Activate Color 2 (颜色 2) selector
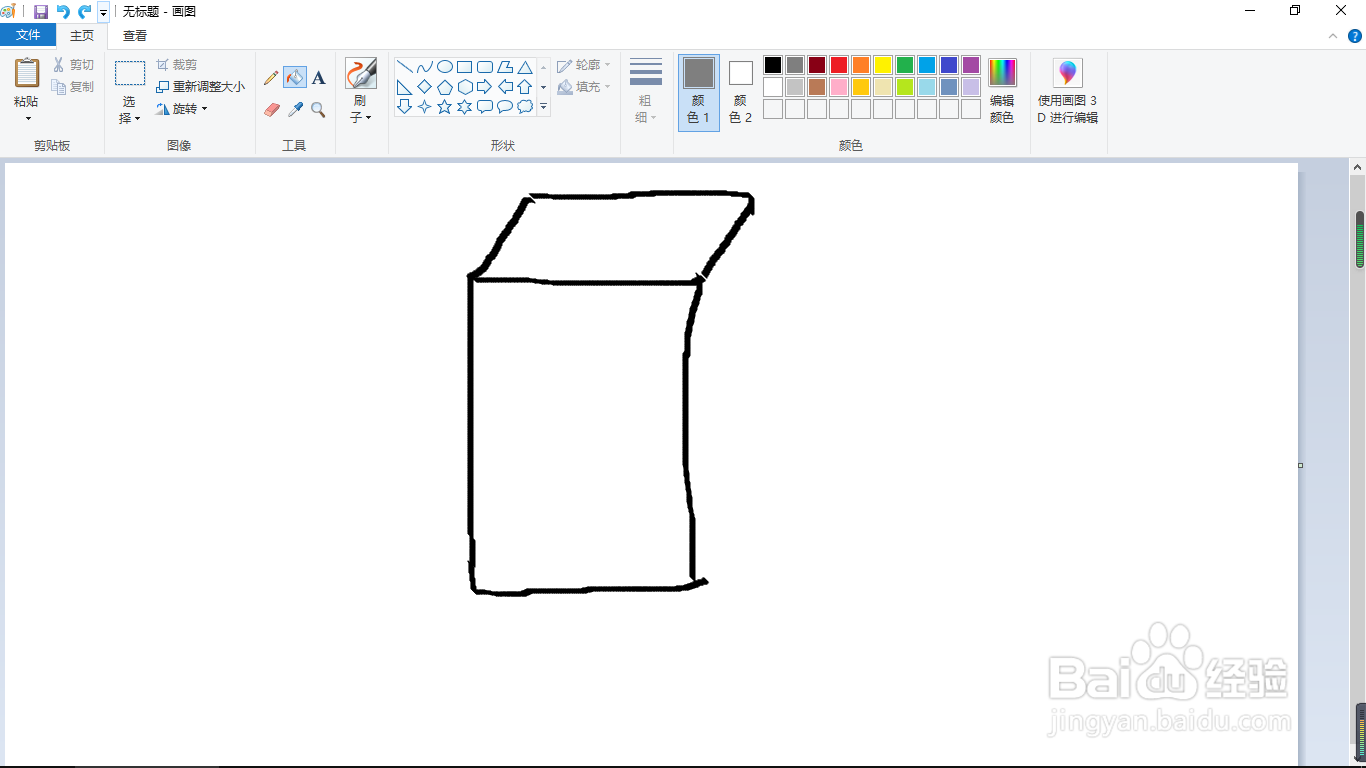The height and width of the screenshot is (768, 1366). coord(740,92)
